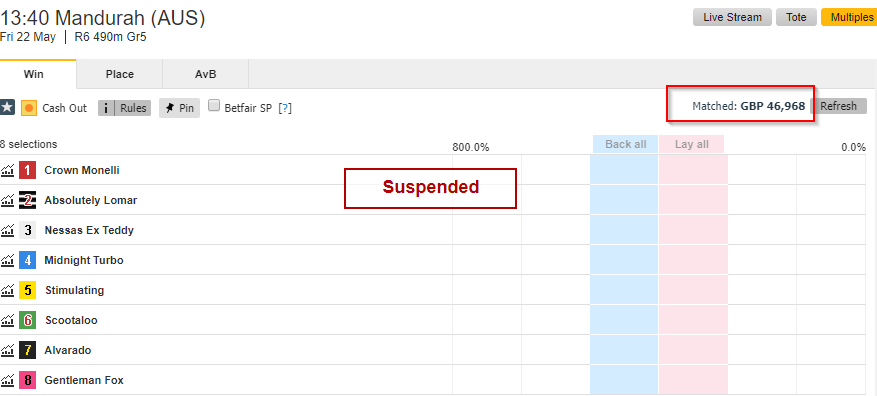This screenshot has height=396, width=877.
Task: Open the chart icon for Gentleman Fox
Action: [7, 380]
